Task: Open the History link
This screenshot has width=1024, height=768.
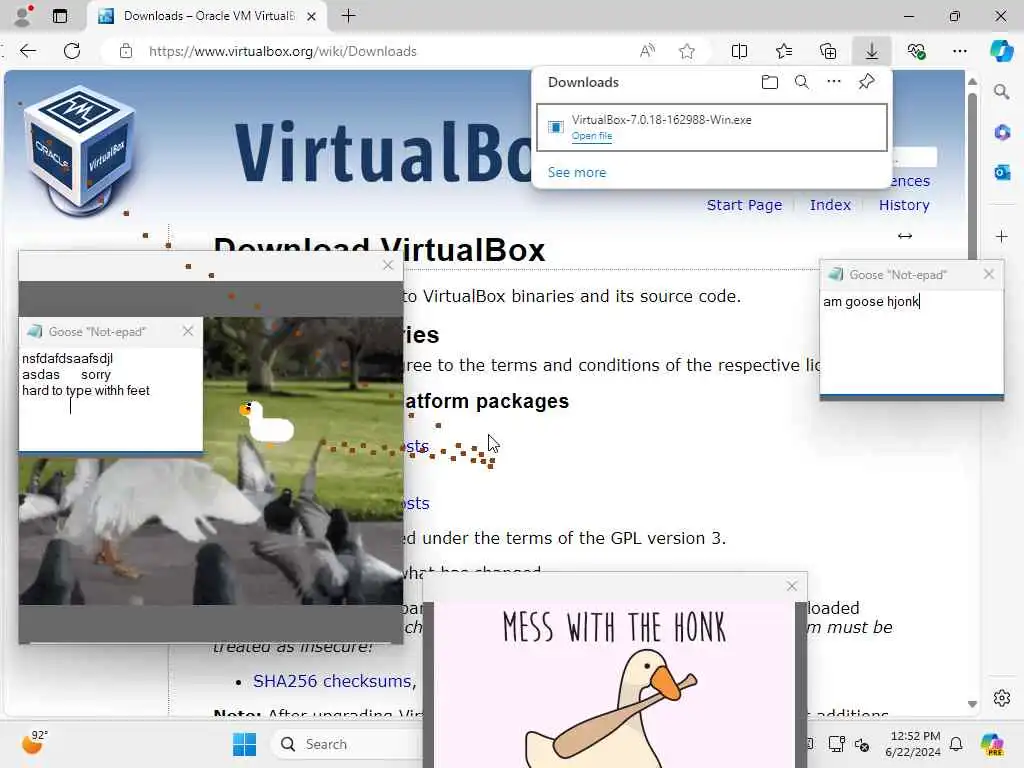Action: tap(904, 205)
